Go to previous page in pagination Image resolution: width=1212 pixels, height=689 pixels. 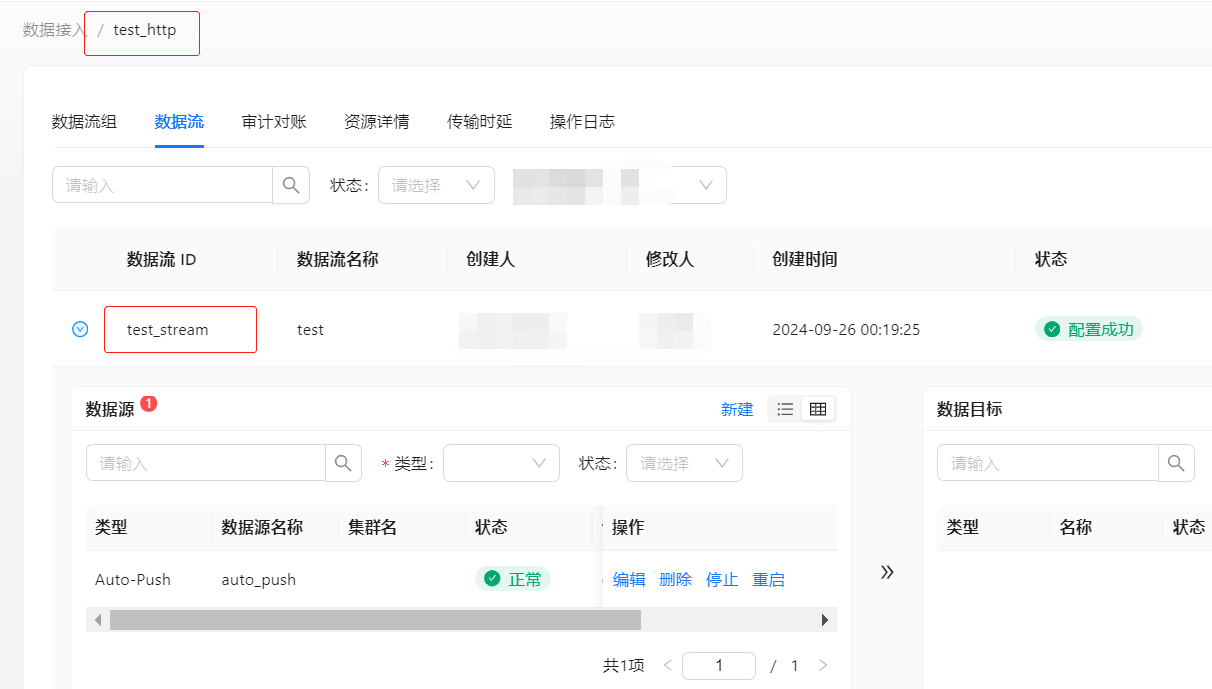tap(668, 665)
